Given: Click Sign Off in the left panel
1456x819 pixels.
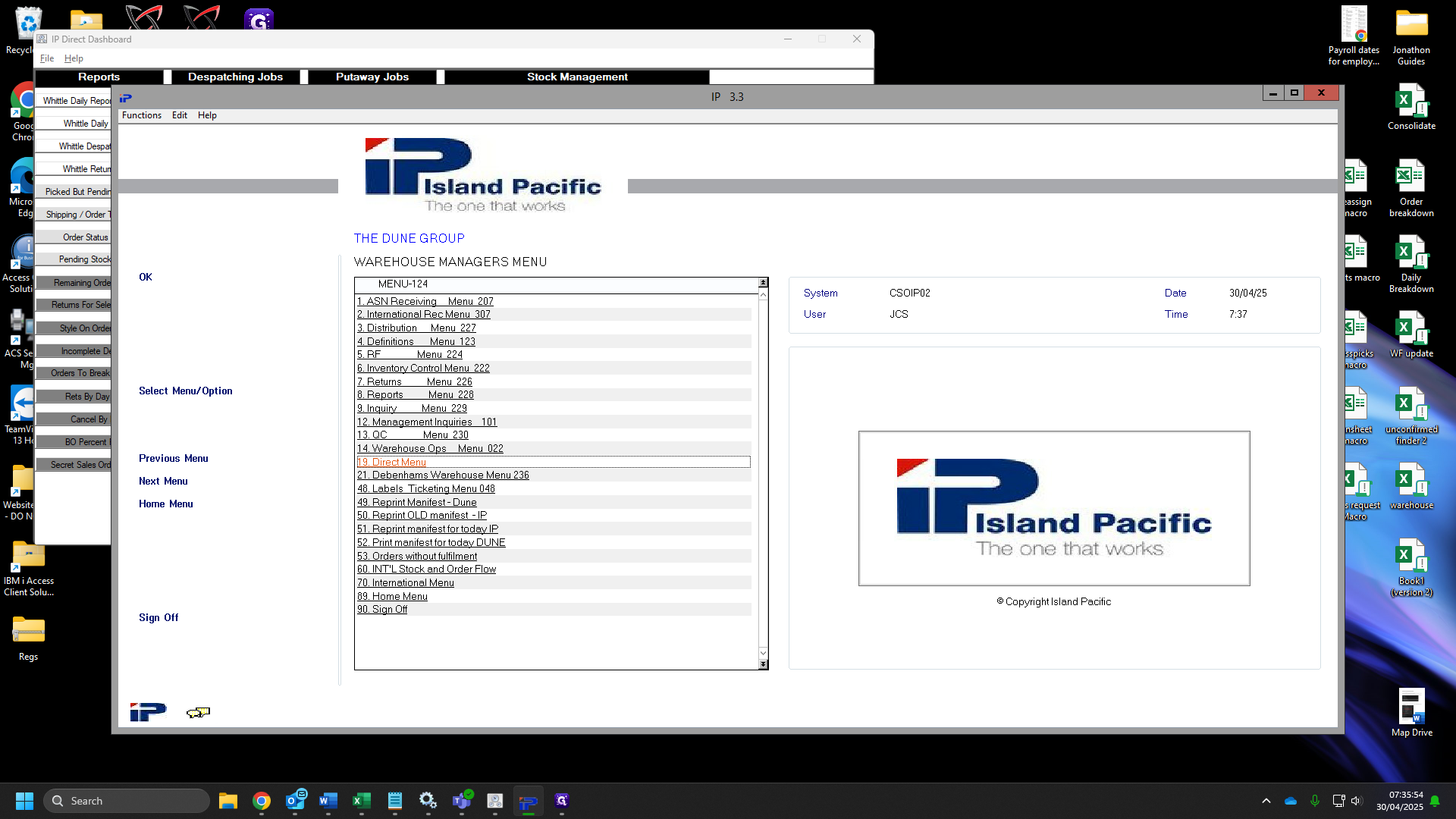Looking at the screenshot, I should 158,617.
